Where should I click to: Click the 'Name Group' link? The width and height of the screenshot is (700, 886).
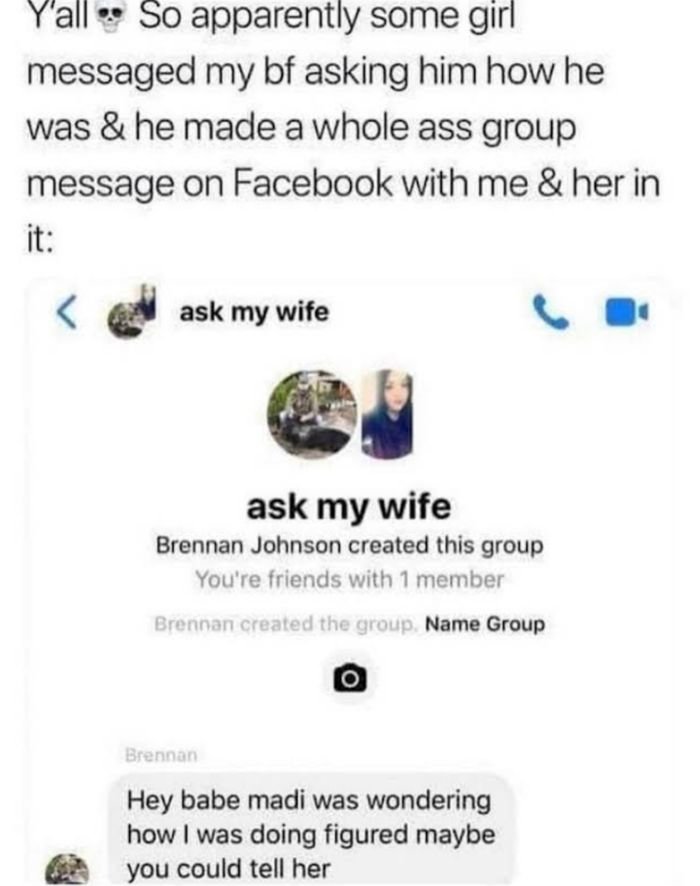click(485, 624)
